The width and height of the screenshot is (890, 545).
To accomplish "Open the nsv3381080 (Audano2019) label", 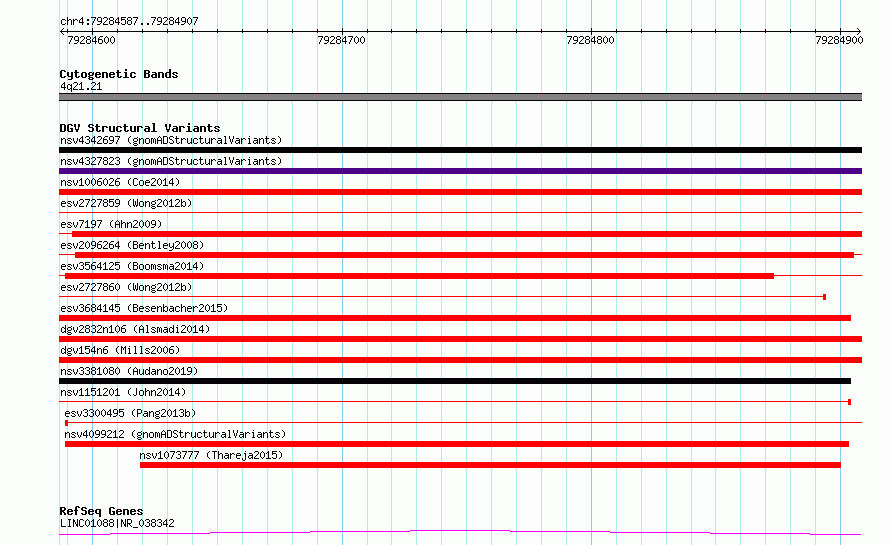I will point(129,371).
